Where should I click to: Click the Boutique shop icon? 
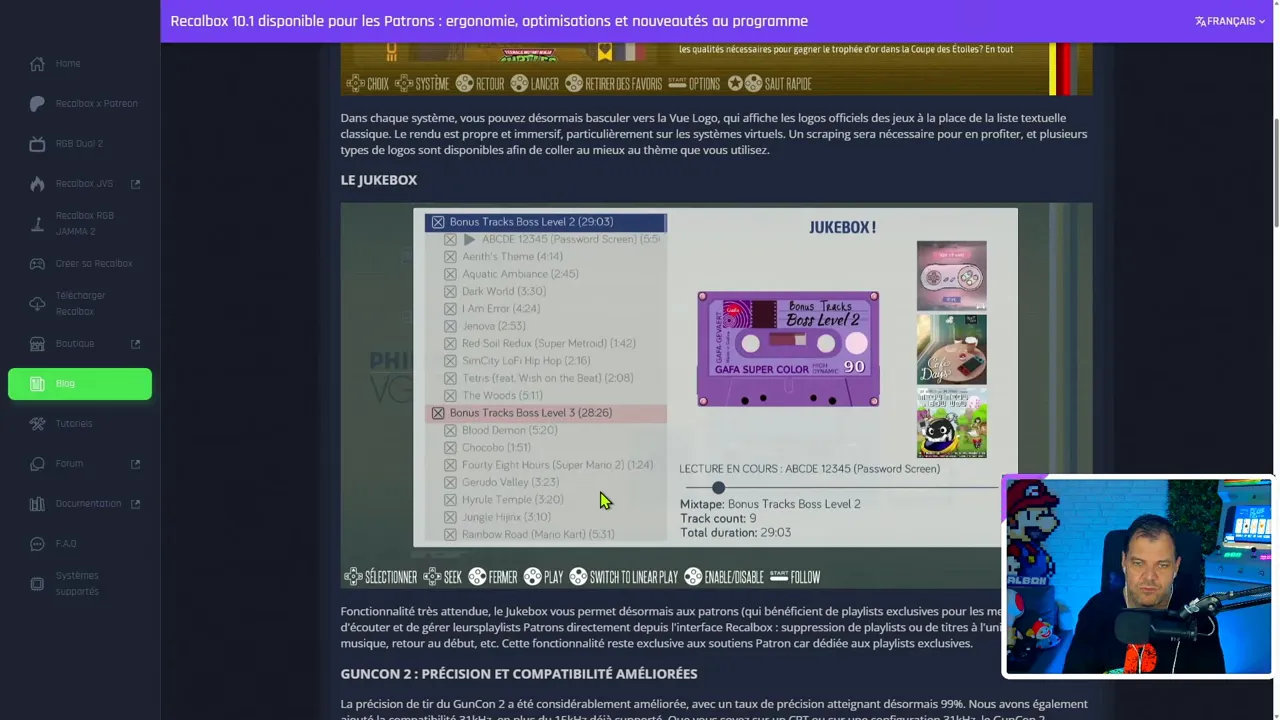pos(37,344)
